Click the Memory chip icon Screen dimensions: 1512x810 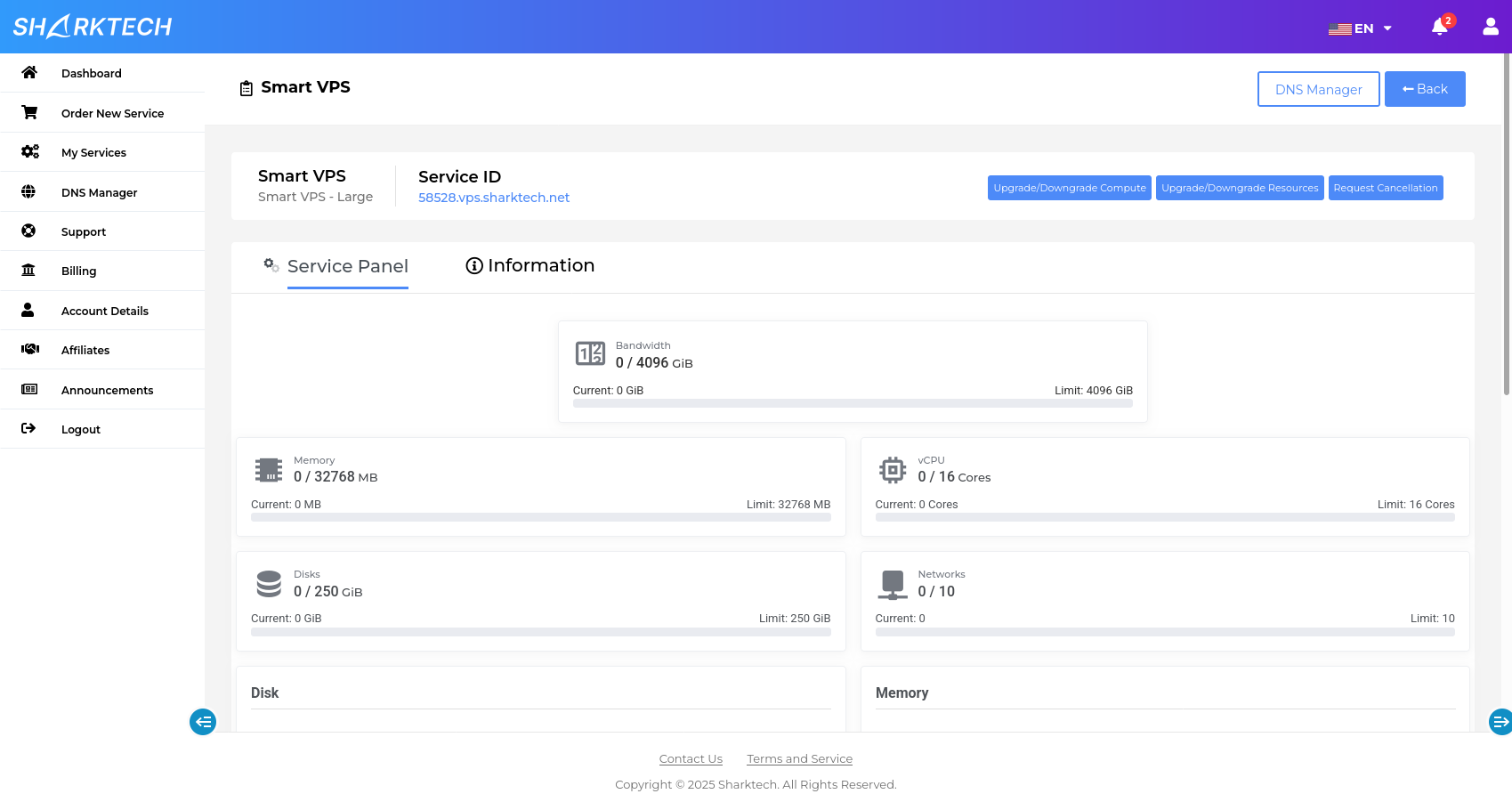pos(269,469)
